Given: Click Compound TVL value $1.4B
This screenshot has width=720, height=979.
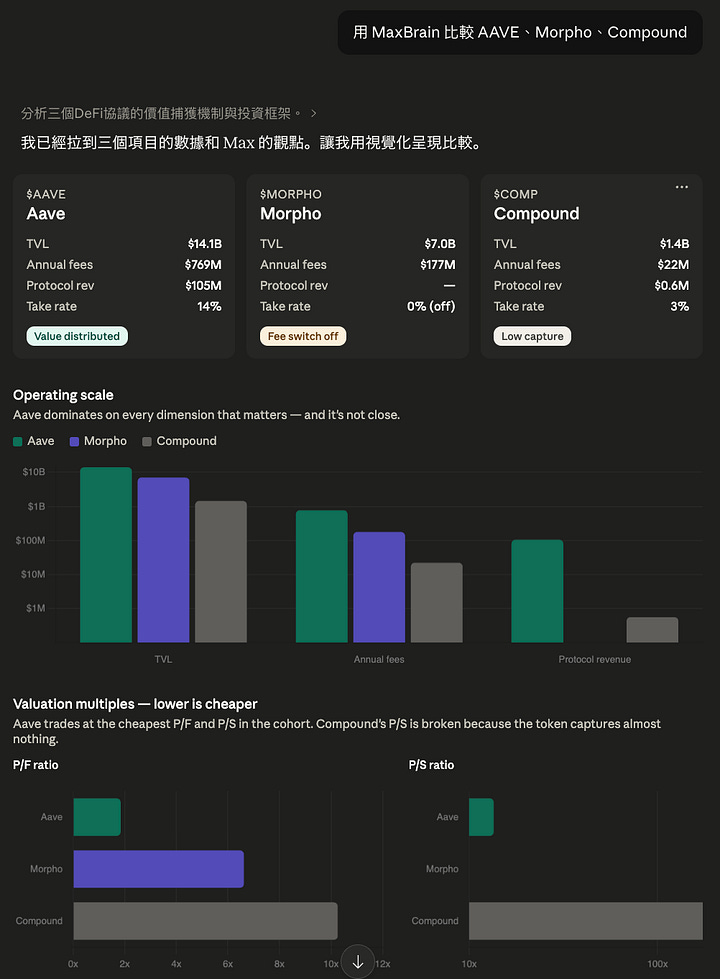Looking at the screenshot, I should pyautogui.click(x=674, y=244).
